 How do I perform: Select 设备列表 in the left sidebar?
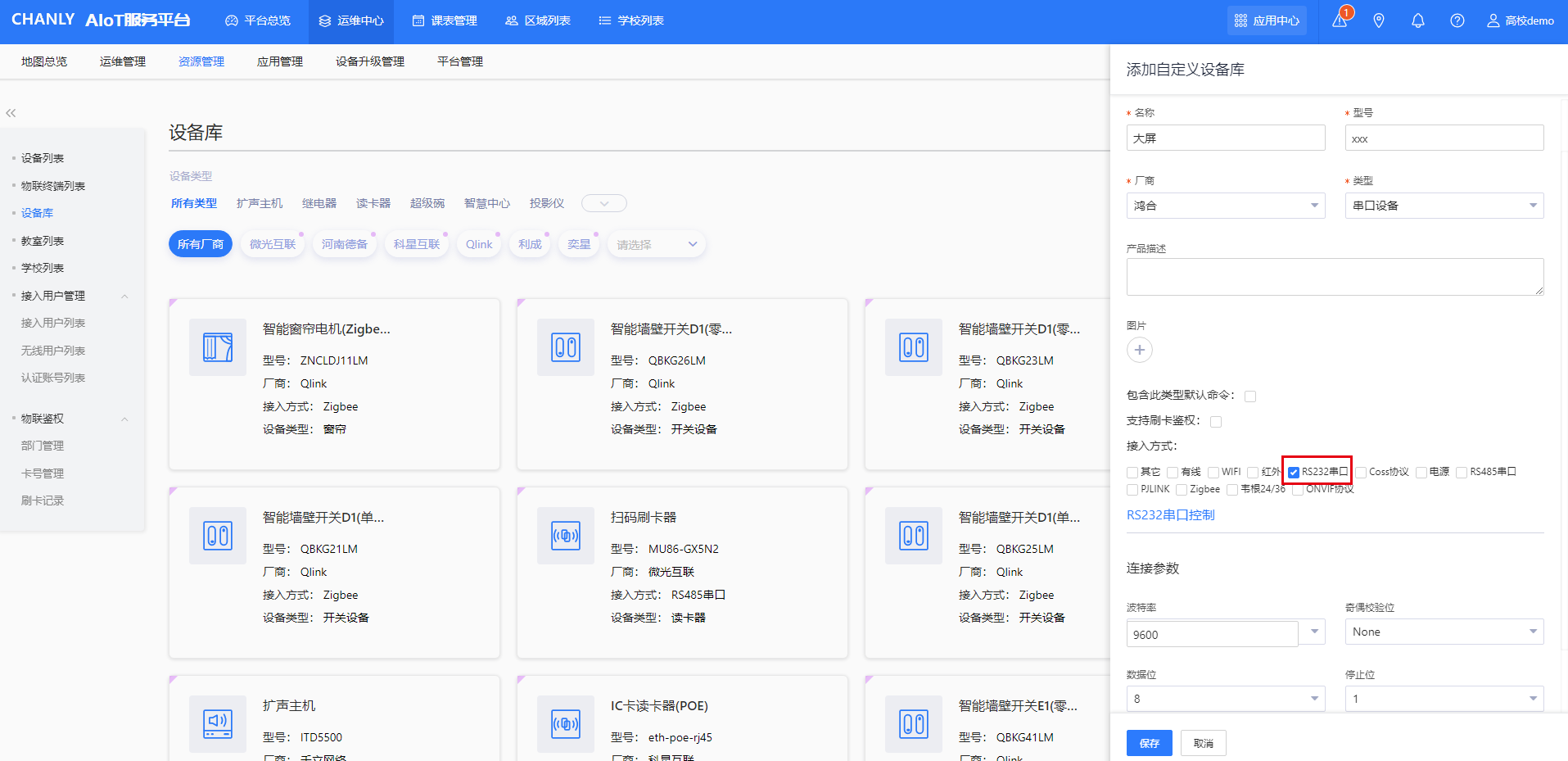pyautogui.click(x=43, y=158)
